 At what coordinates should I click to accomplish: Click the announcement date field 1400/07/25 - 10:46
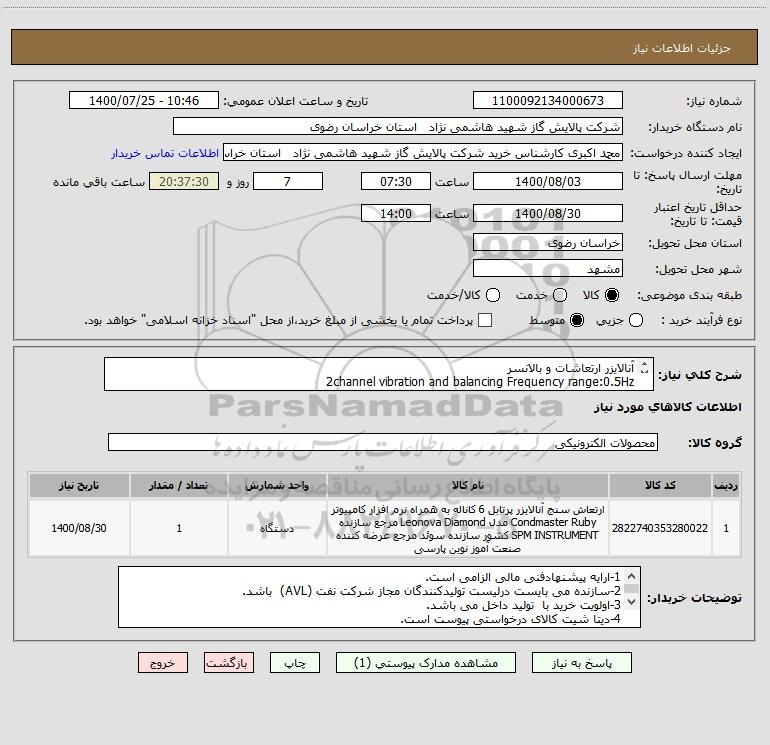[x=144, y=100]
